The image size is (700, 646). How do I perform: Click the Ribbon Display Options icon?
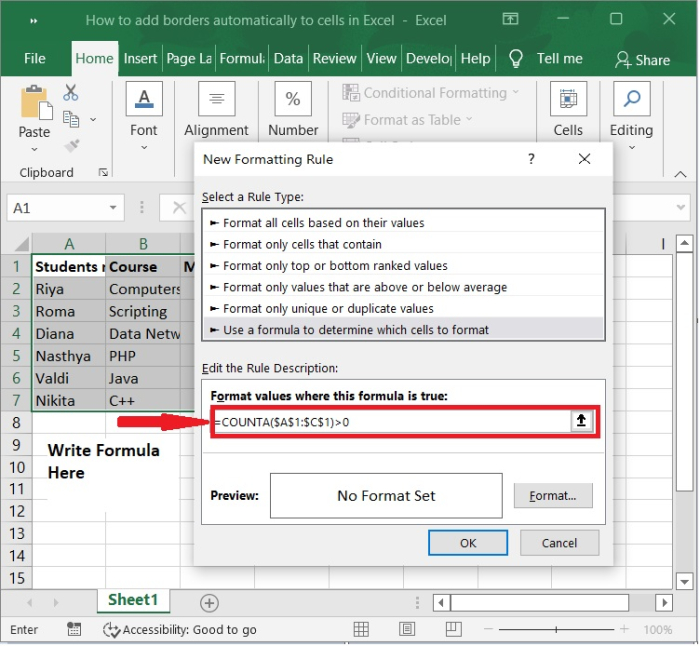pos(510,19)
